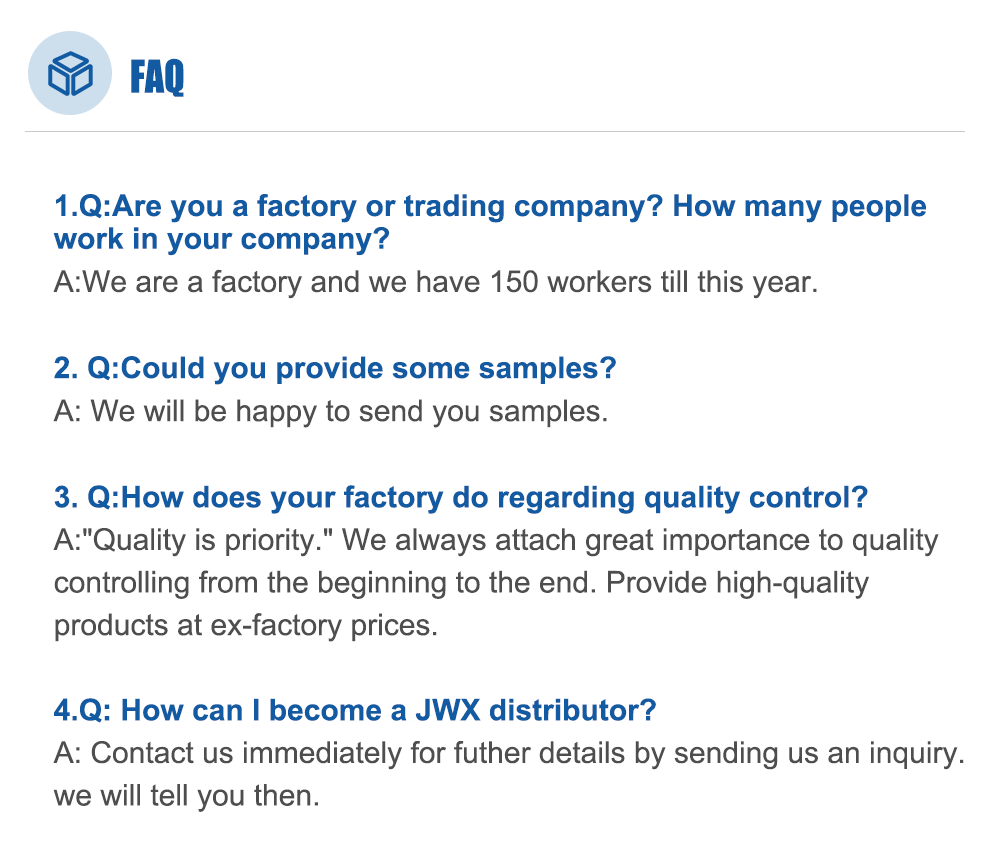Click the 'products at ex-factory prices' line

coord(246,625)
